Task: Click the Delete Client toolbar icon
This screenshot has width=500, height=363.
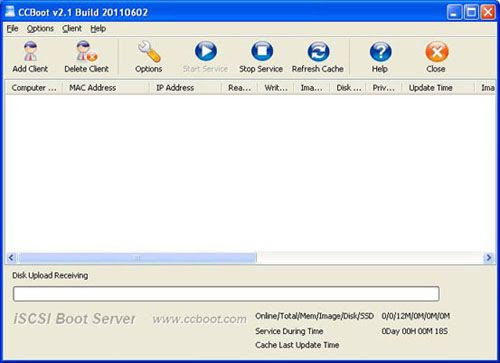Action: point(86,52)
